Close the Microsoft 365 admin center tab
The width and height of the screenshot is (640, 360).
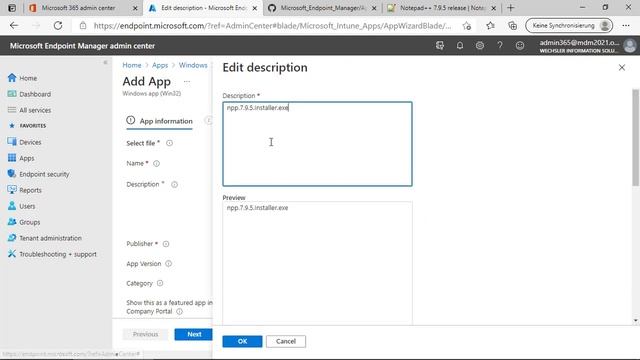[135, 8]
